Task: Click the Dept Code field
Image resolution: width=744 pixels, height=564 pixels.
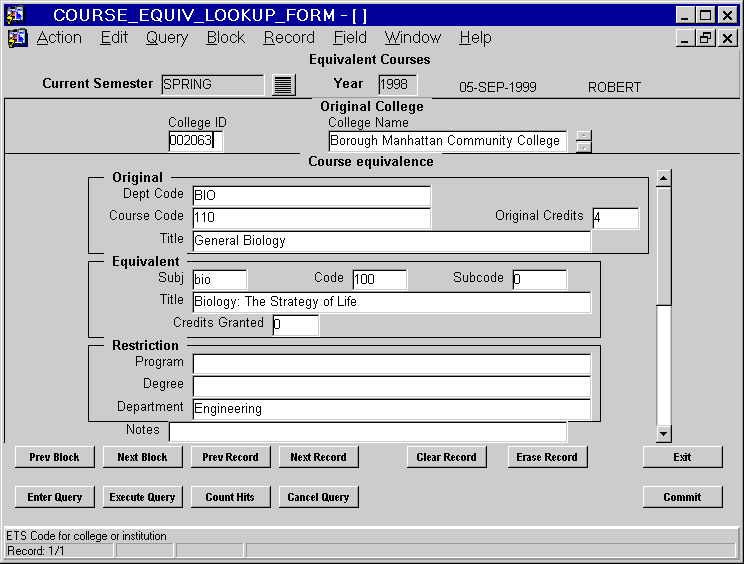Action: (x=311, y=196)
